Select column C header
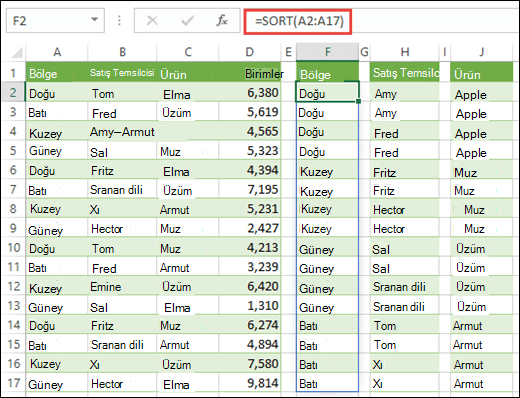Screen dimensions: 520x398 188,52
